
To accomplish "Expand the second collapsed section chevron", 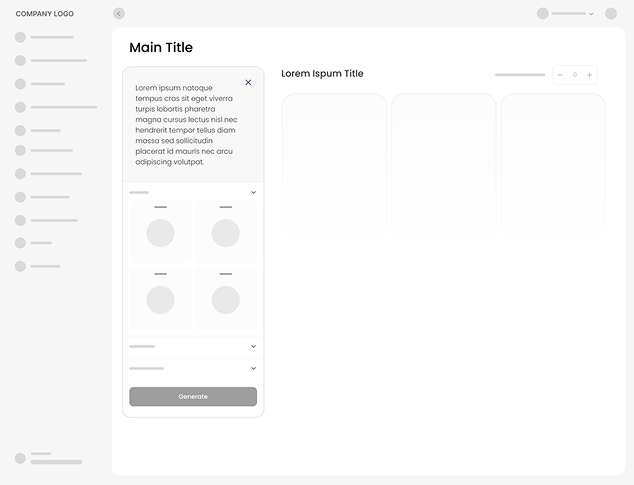I will pyautogui.click(x=253, y=347).
